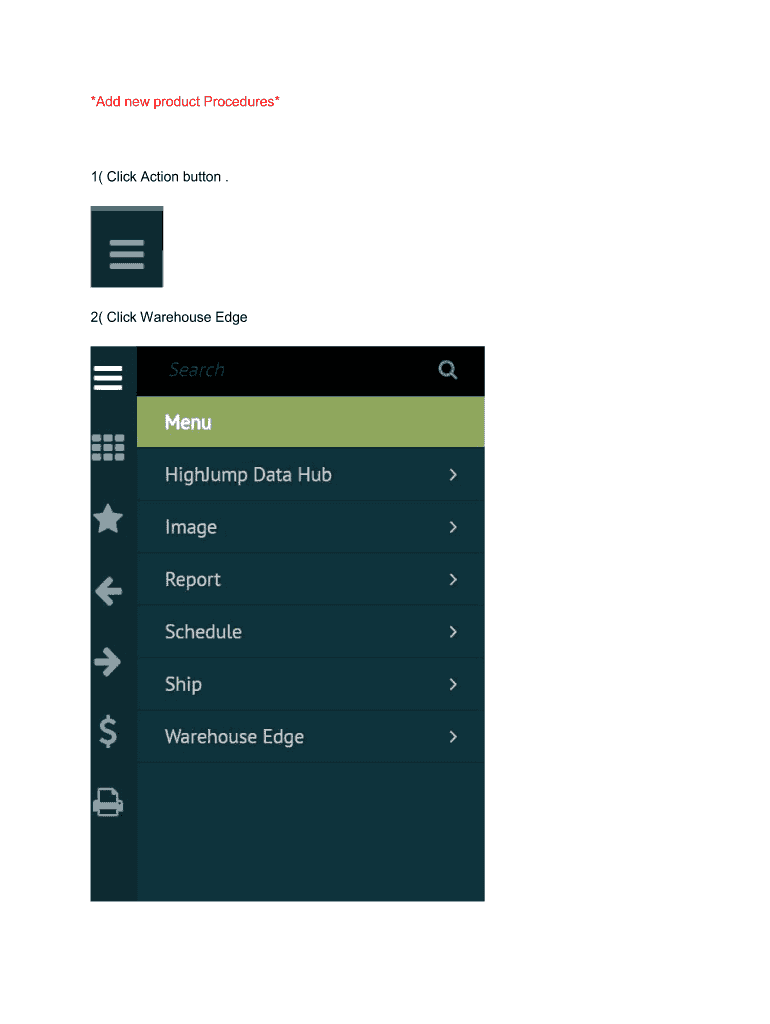Expand chevron next to Report
This screenshot has width=770, height=1024.
453,579
